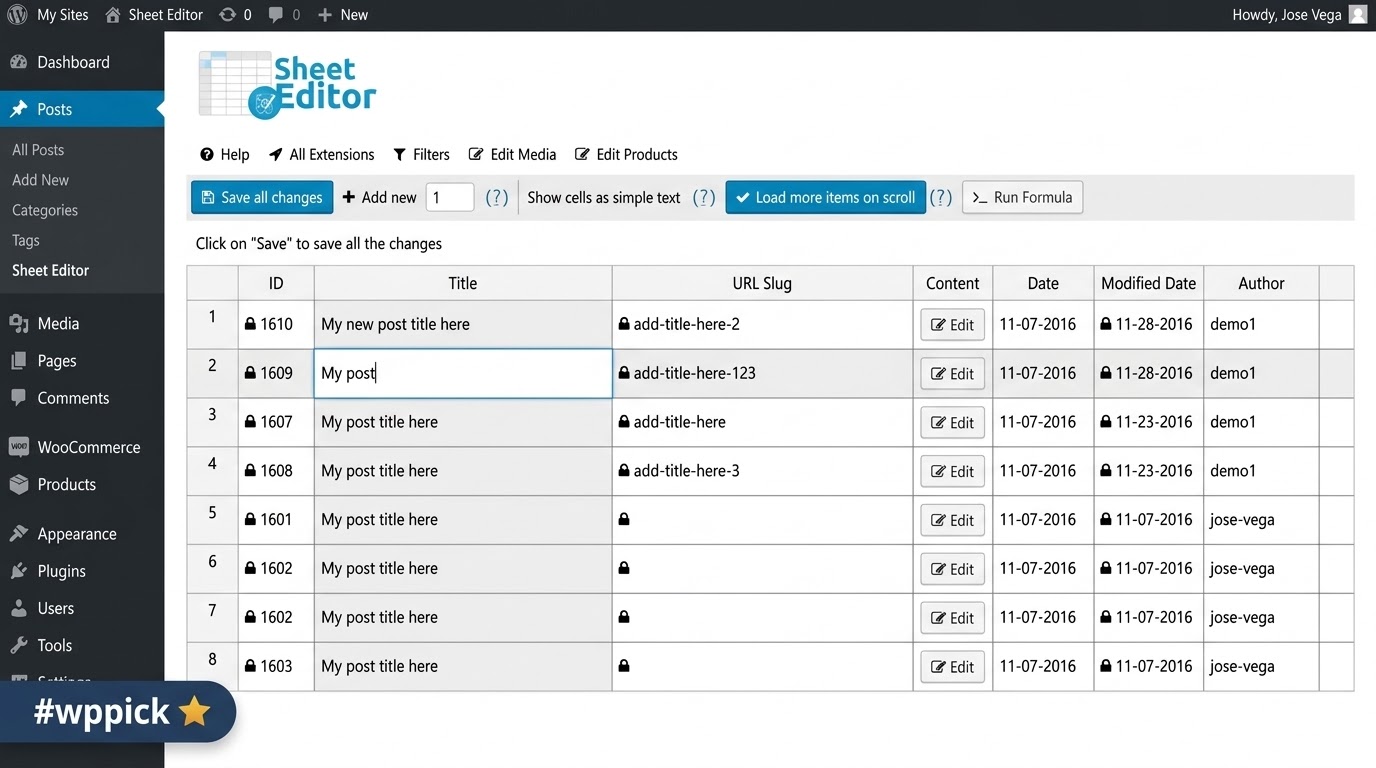Open the Sheet Editor home link

[154, 15]
